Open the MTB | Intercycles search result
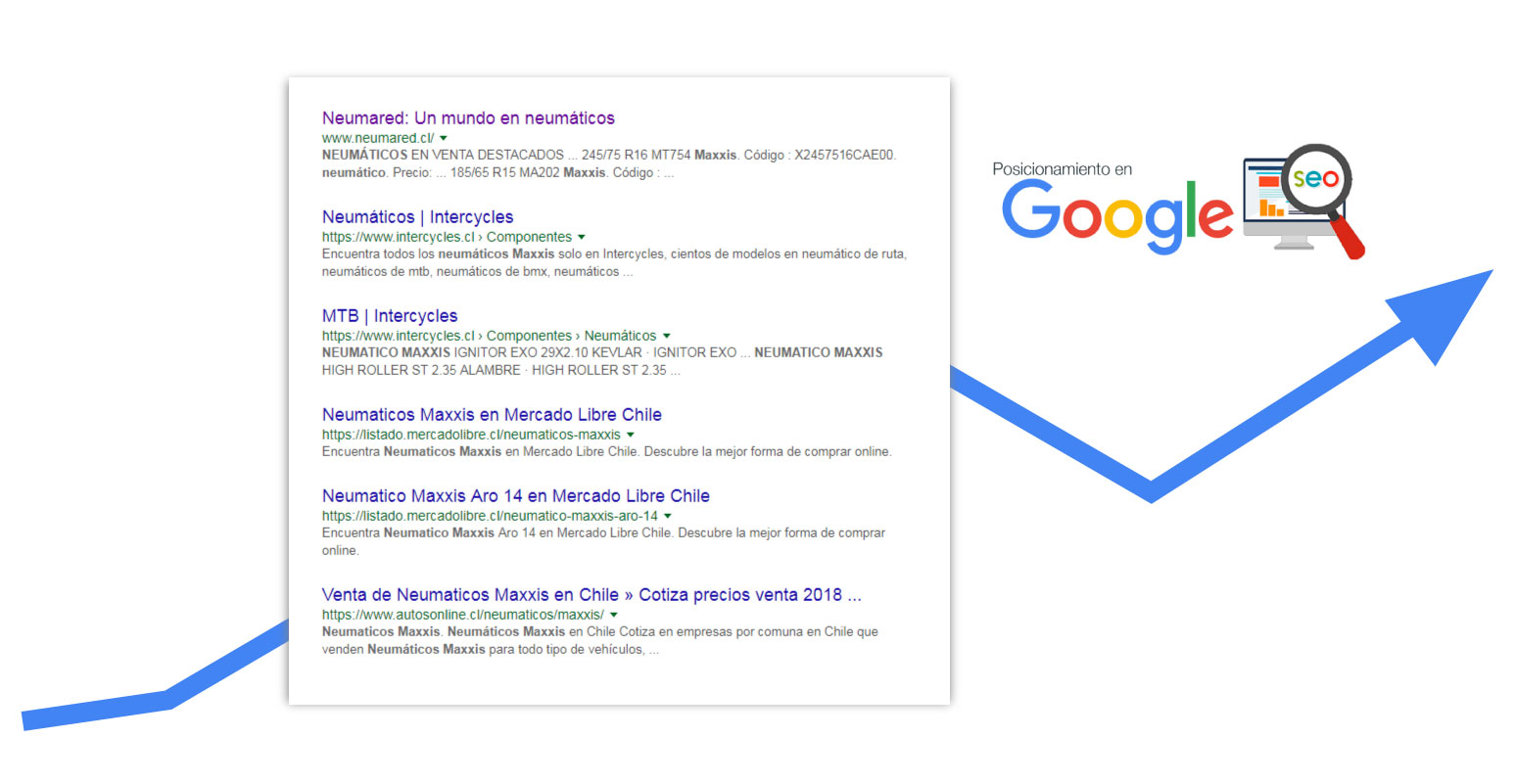Viewport: 1516px width, 784px height. [x=389, y=316]
